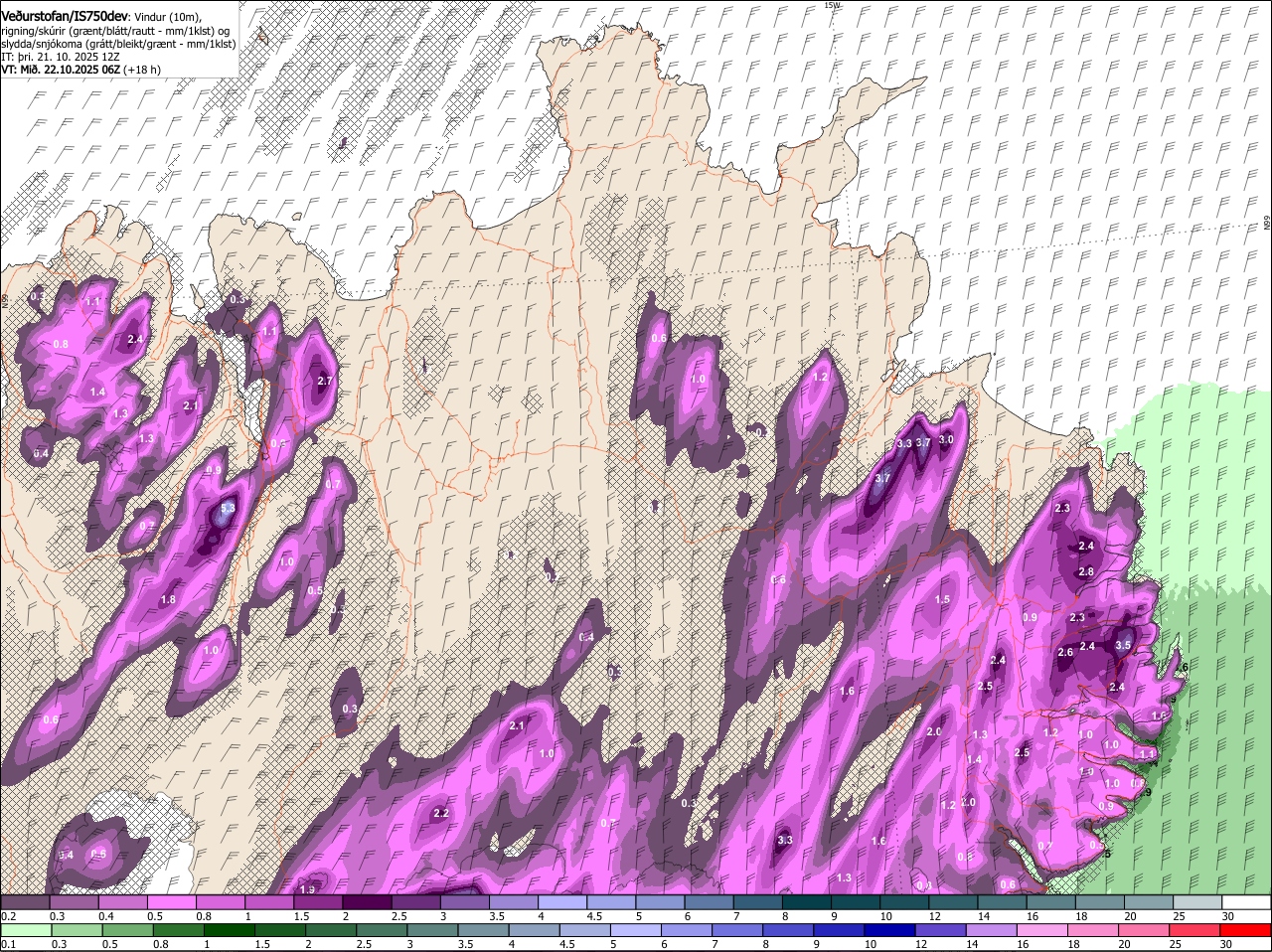Click the upper scale swatch labeled 12
The height and width of the screenshot is (952, 1272).
954,902
